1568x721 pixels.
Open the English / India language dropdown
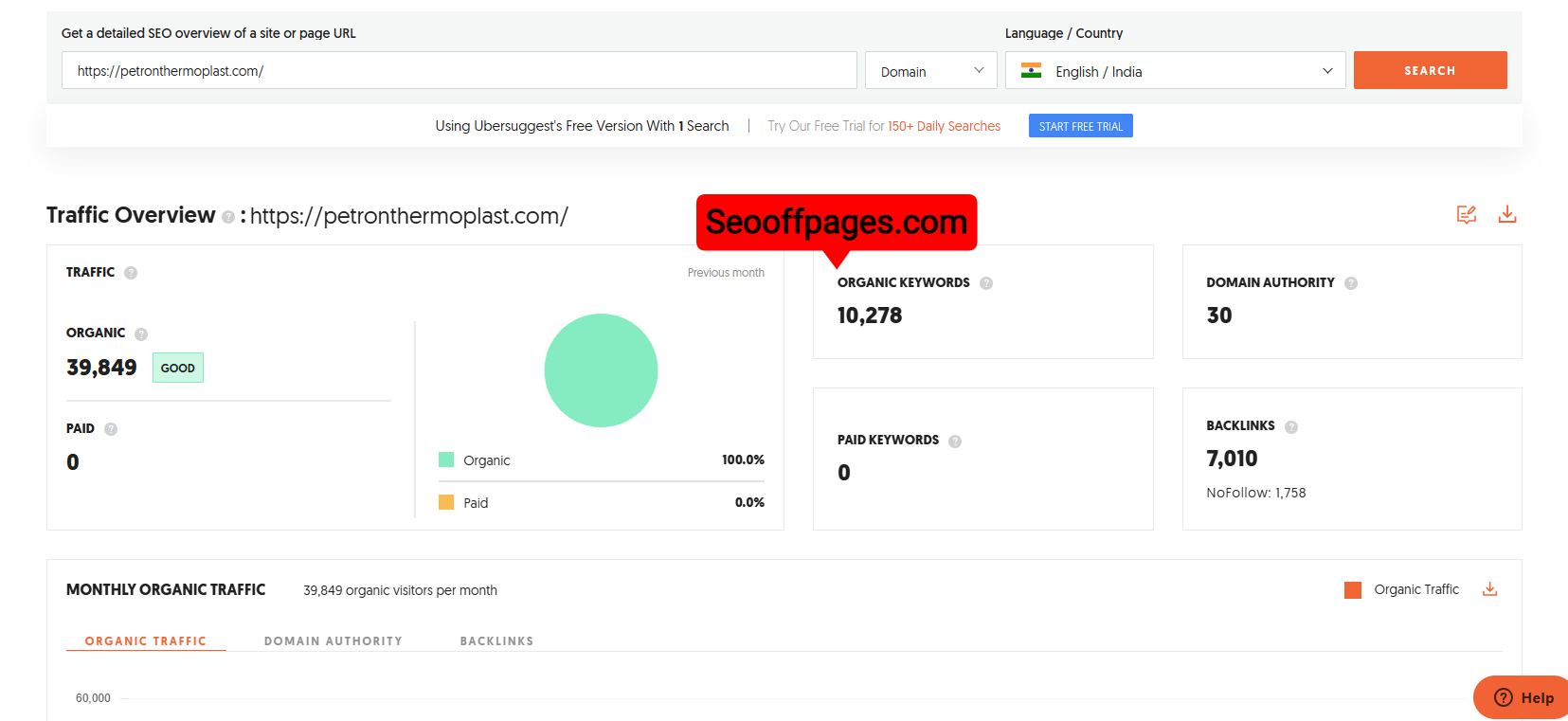pyautogui.click(x=1175, y=71)
